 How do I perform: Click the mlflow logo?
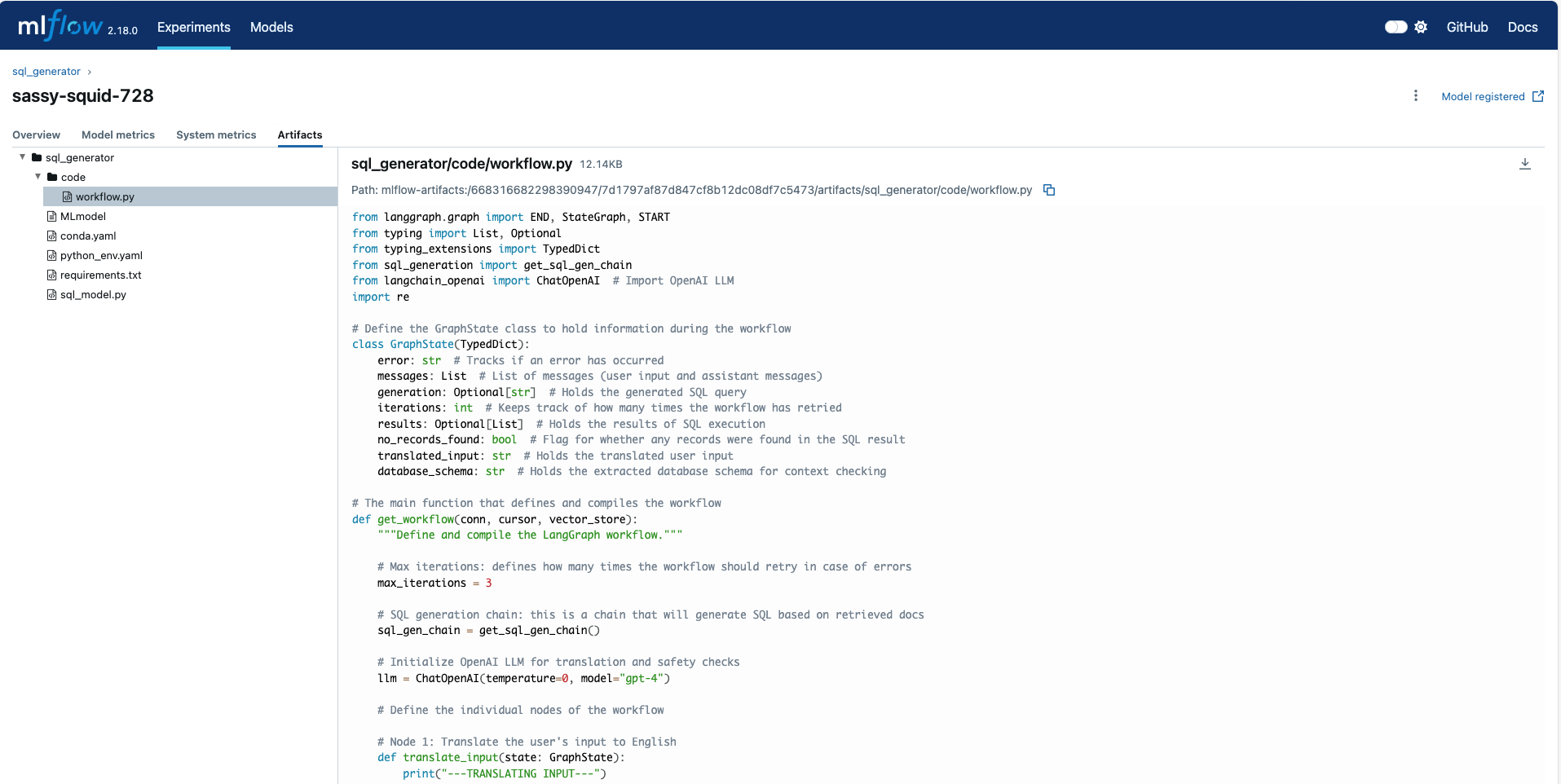[x=61, y=24]
